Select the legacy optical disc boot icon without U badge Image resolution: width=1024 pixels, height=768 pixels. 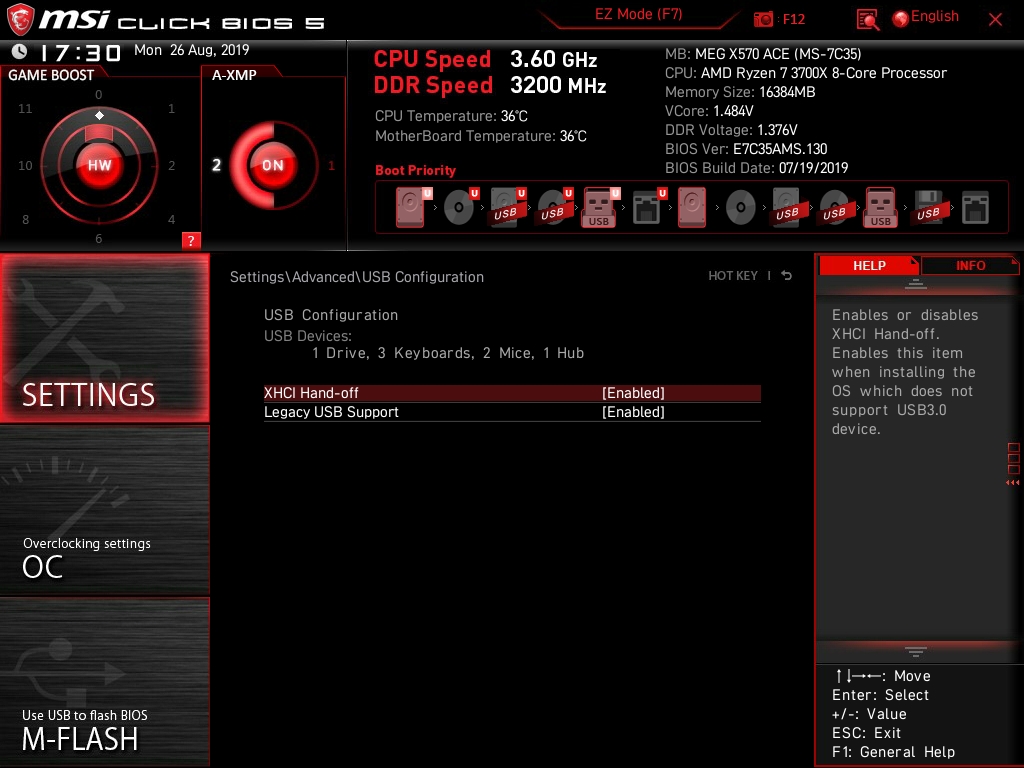tap(741, 208)
